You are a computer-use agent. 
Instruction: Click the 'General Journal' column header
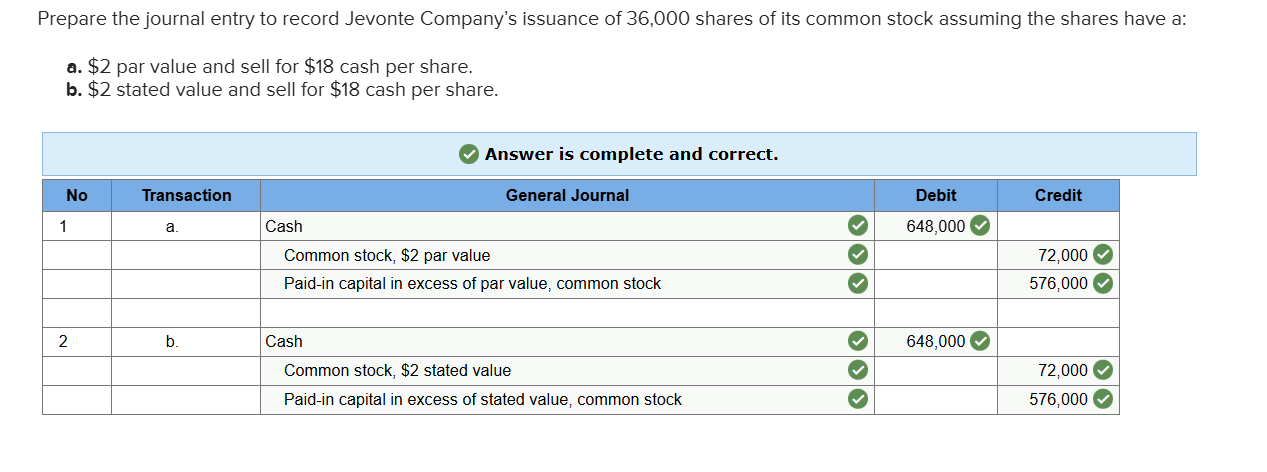567,196
